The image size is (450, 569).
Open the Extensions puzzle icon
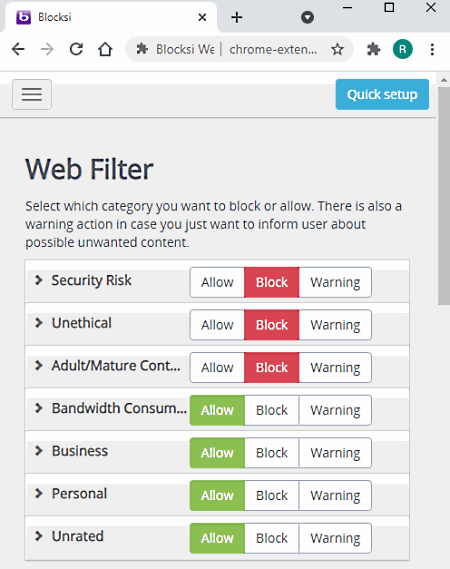tap(373, 49)
